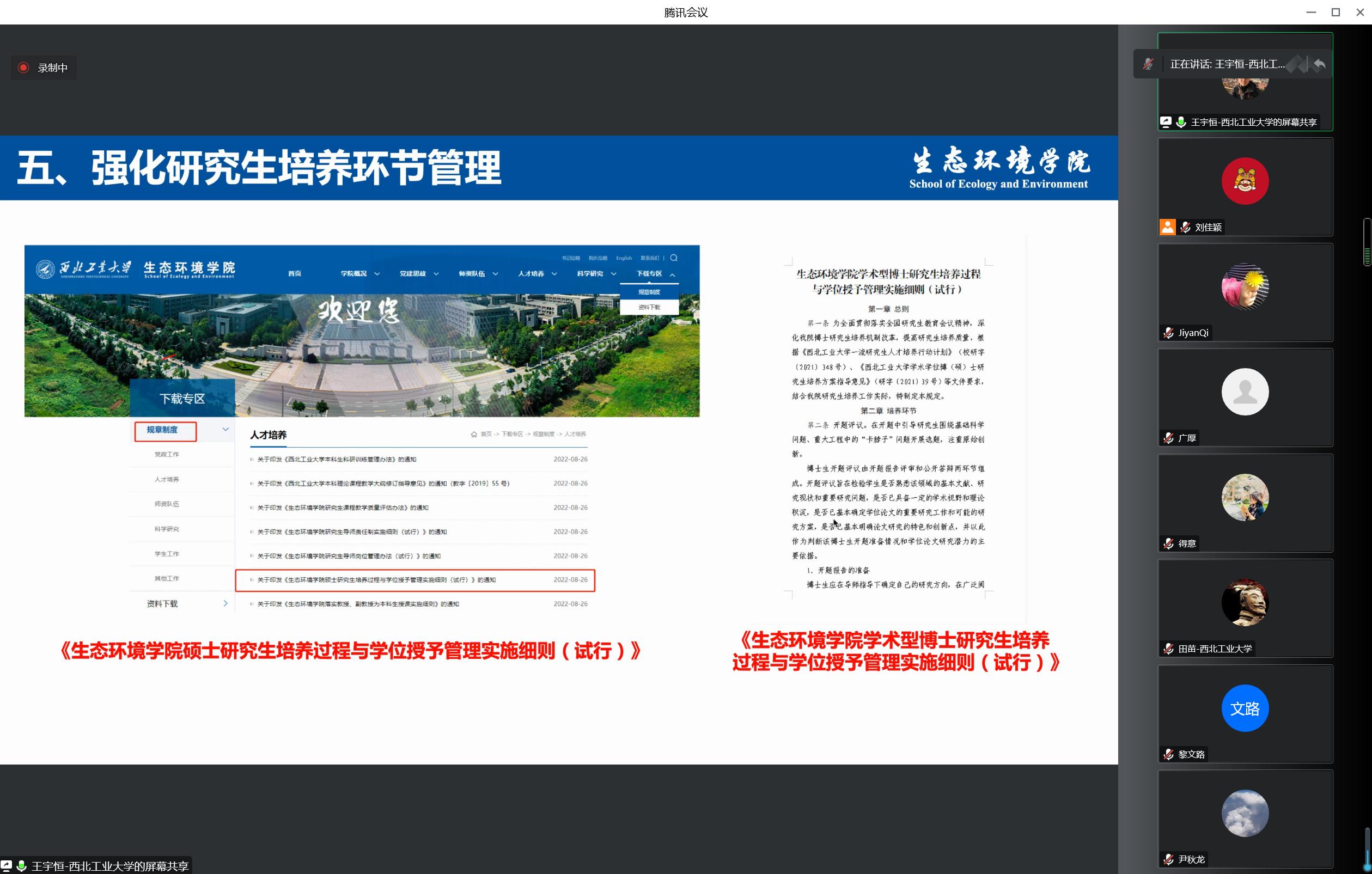Click the red recording indicator icon
1372x874 pixels.
pyautogui.click(x=23, y=68)
